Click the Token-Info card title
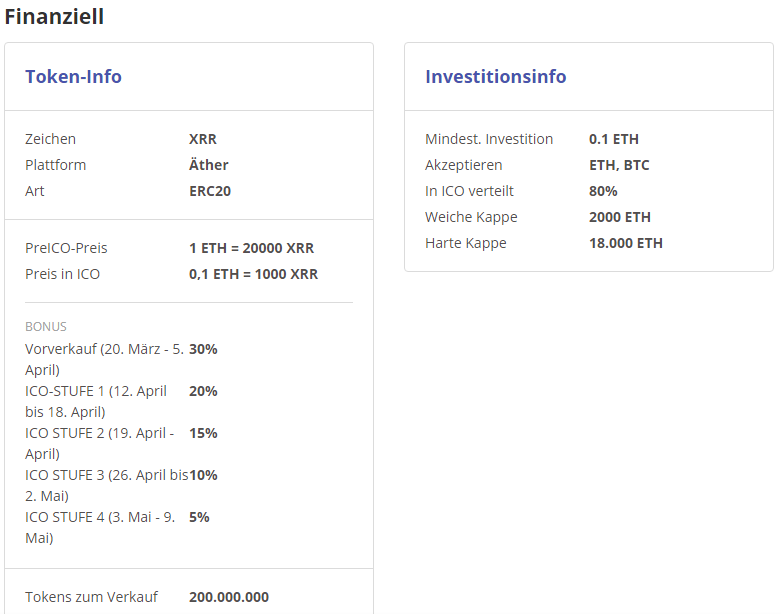 [73, 76]
